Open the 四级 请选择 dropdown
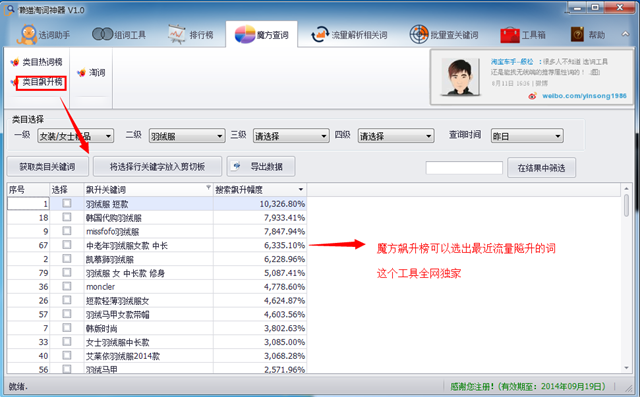Screen dimensions: 640x397 coord(396,136)
